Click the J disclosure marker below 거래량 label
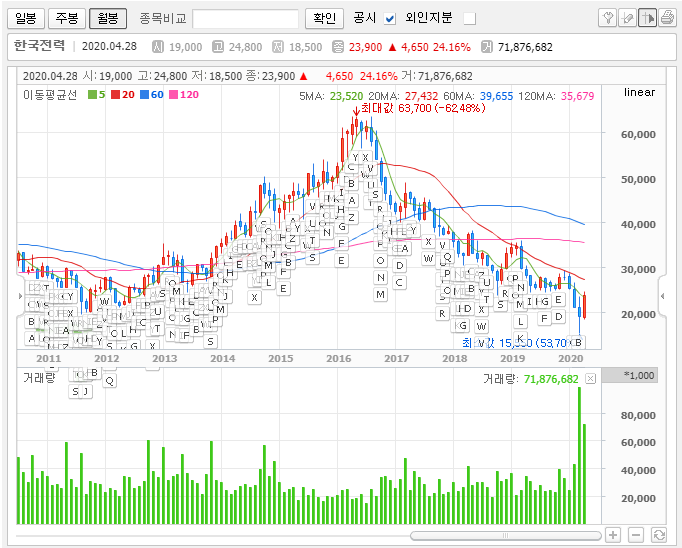Screen dimensions: 682x548 (86, 392)
